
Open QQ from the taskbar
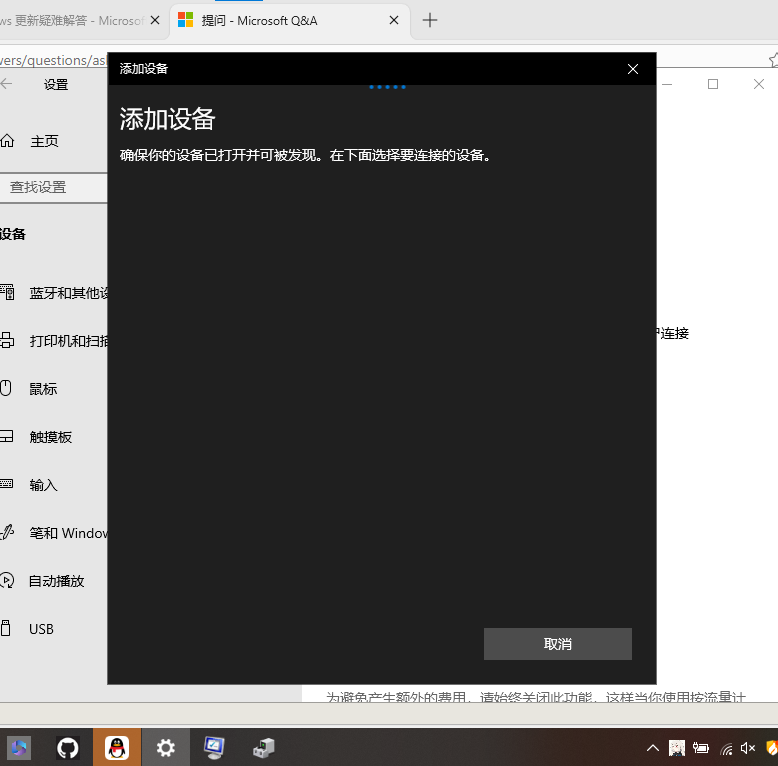coord(117,748)
